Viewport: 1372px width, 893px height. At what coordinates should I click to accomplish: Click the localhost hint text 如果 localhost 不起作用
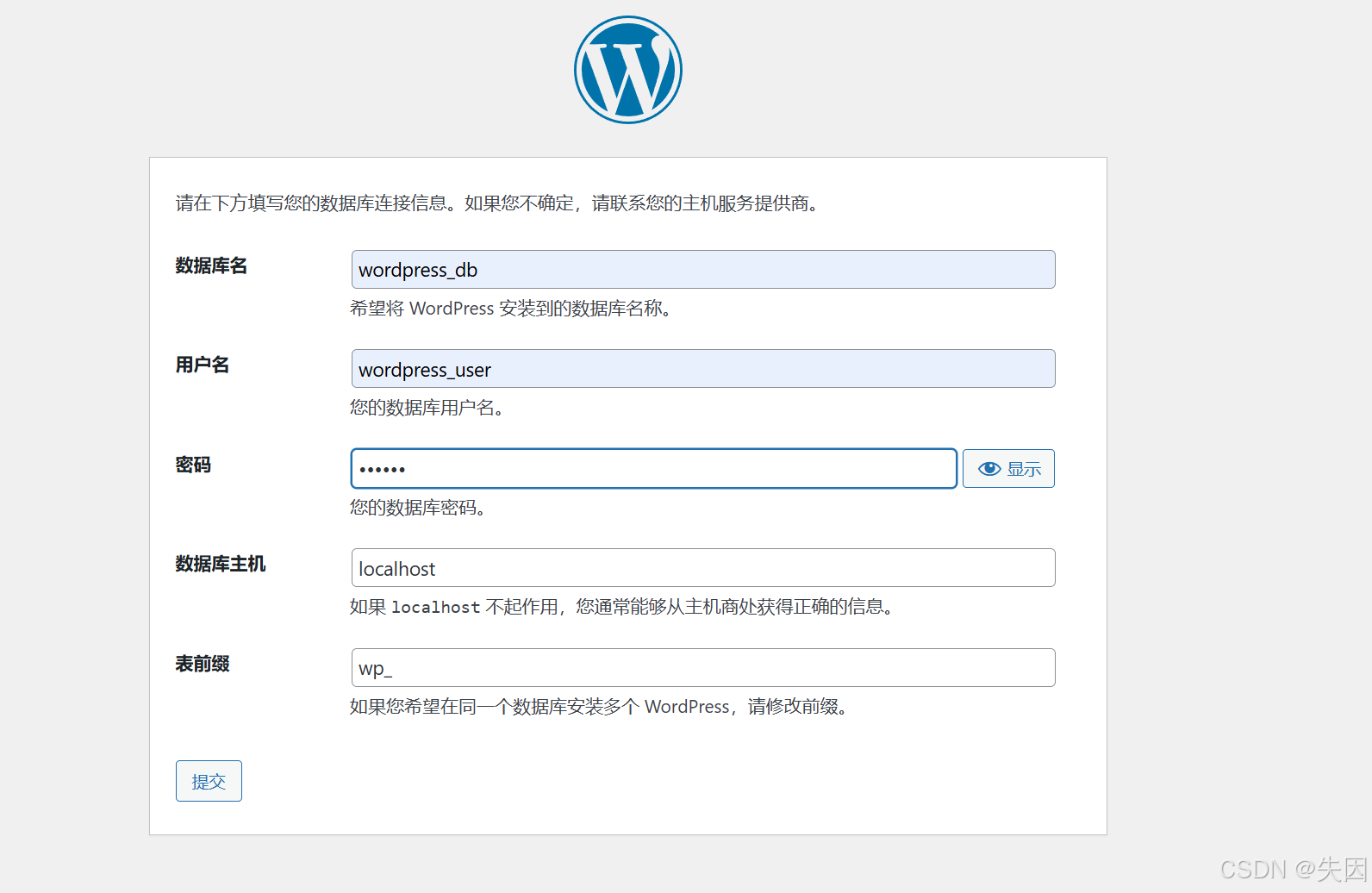point(454,607)
